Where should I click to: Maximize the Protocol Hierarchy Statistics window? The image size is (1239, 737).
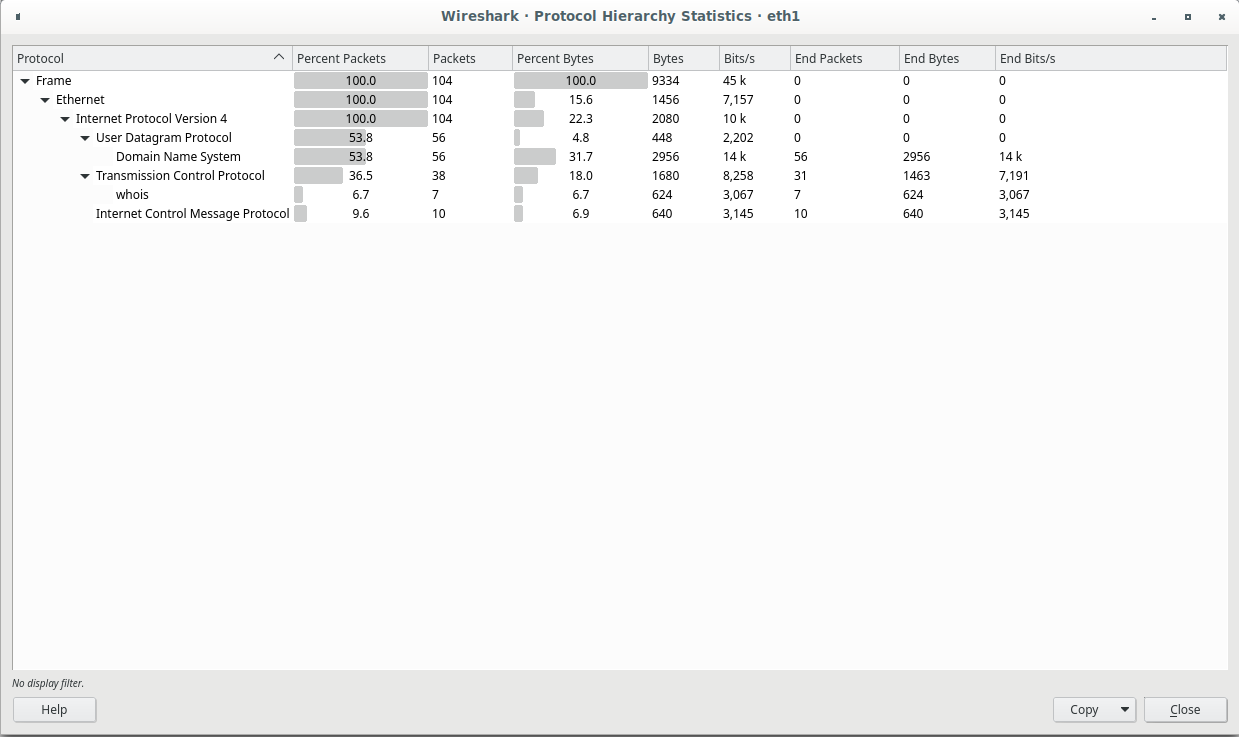click(1188, 17)
